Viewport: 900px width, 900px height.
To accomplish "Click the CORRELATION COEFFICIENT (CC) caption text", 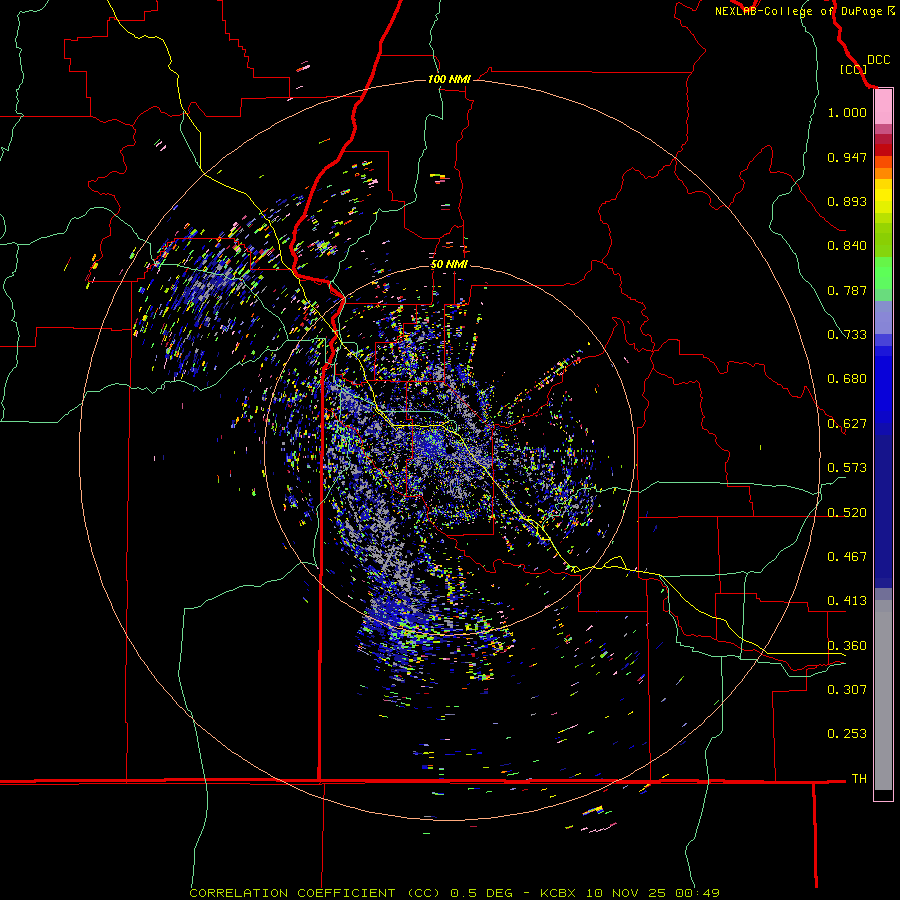I will point(315,893).
